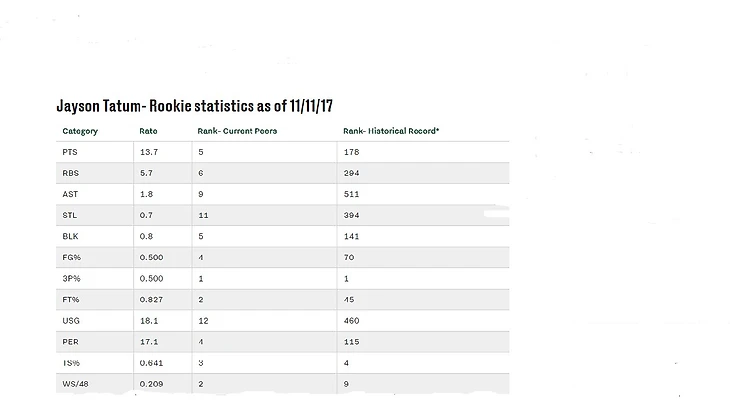The width and height of the screenshot is (730, 401).
Task: Click the AST rate value '1.8'
Action: tap(146, 194)
